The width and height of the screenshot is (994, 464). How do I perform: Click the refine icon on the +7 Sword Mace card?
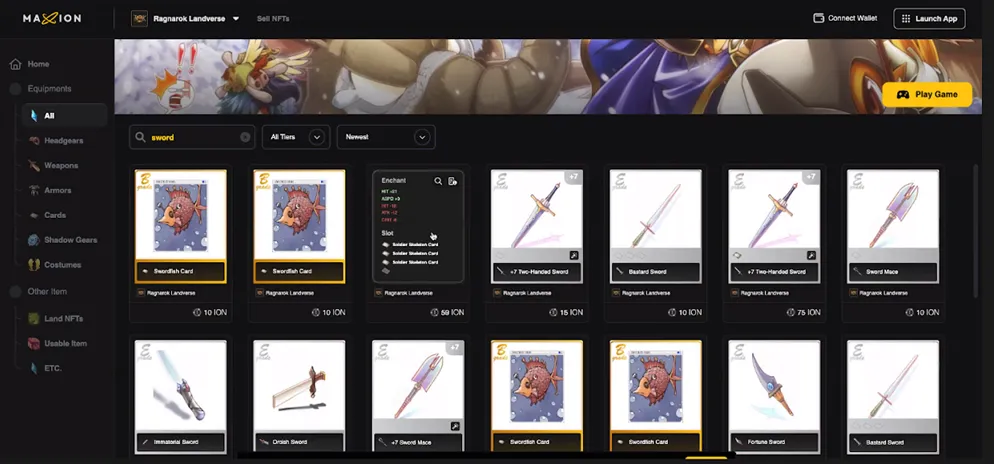point(455,426)
